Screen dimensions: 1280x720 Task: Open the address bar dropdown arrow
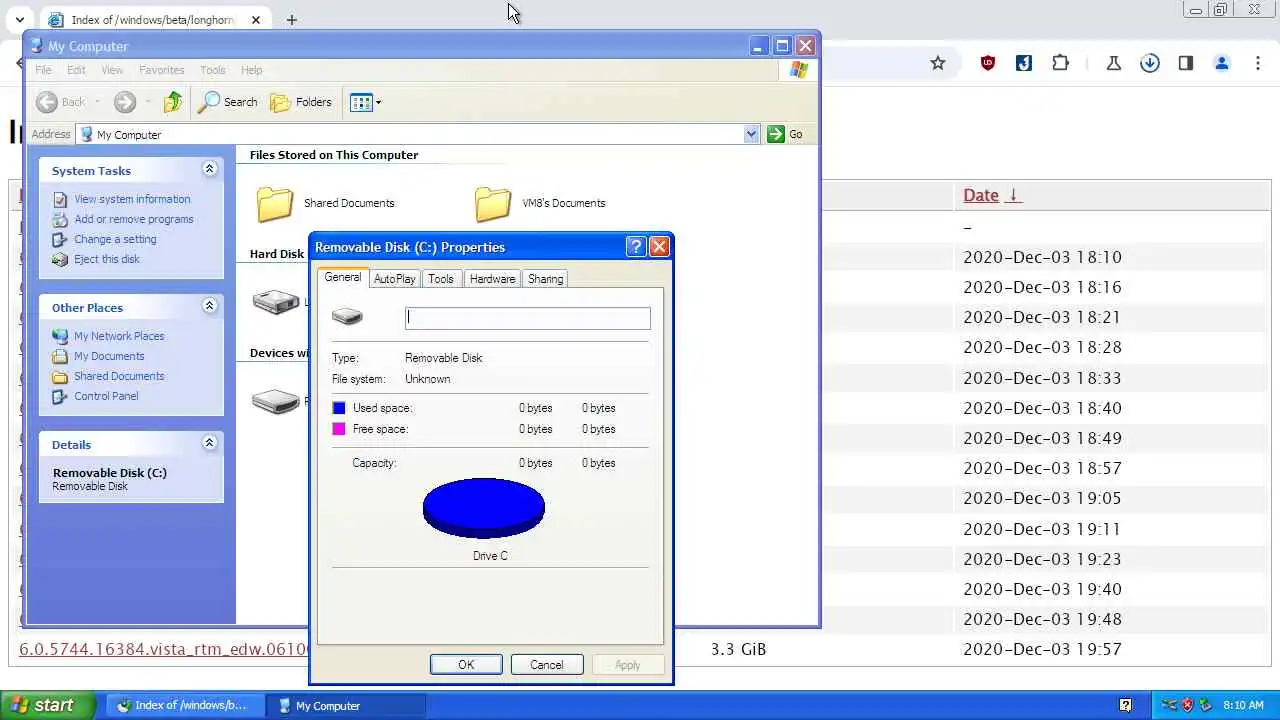751,134
